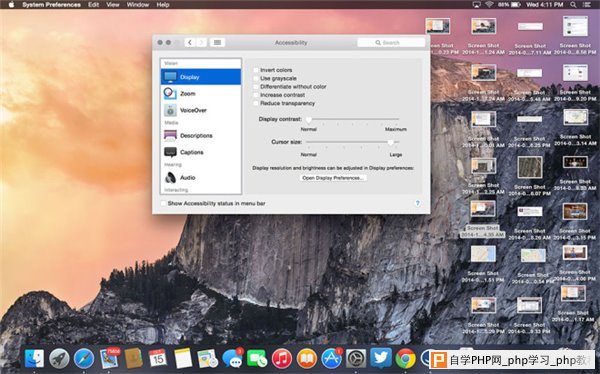Open Finder from the Dock

click(34, 359)
